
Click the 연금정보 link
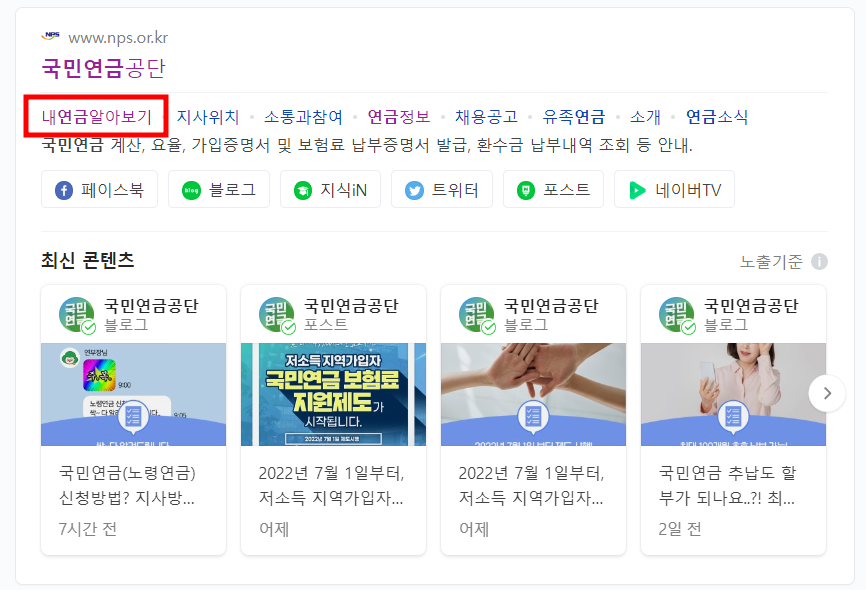(x=399, y=117)
